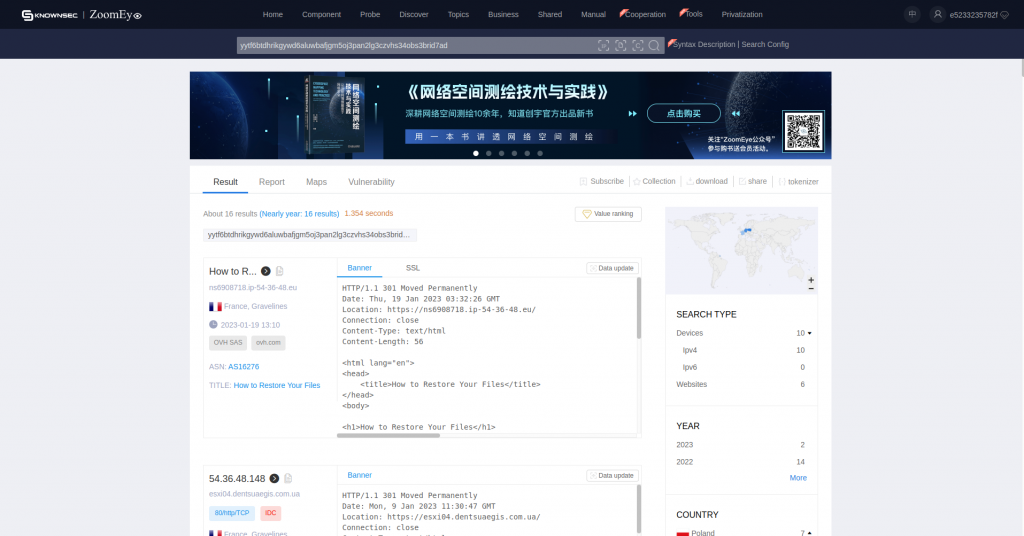1024x536 pixels.
Task: Zoom in the map with plus icon
Action: click(811, 280)
